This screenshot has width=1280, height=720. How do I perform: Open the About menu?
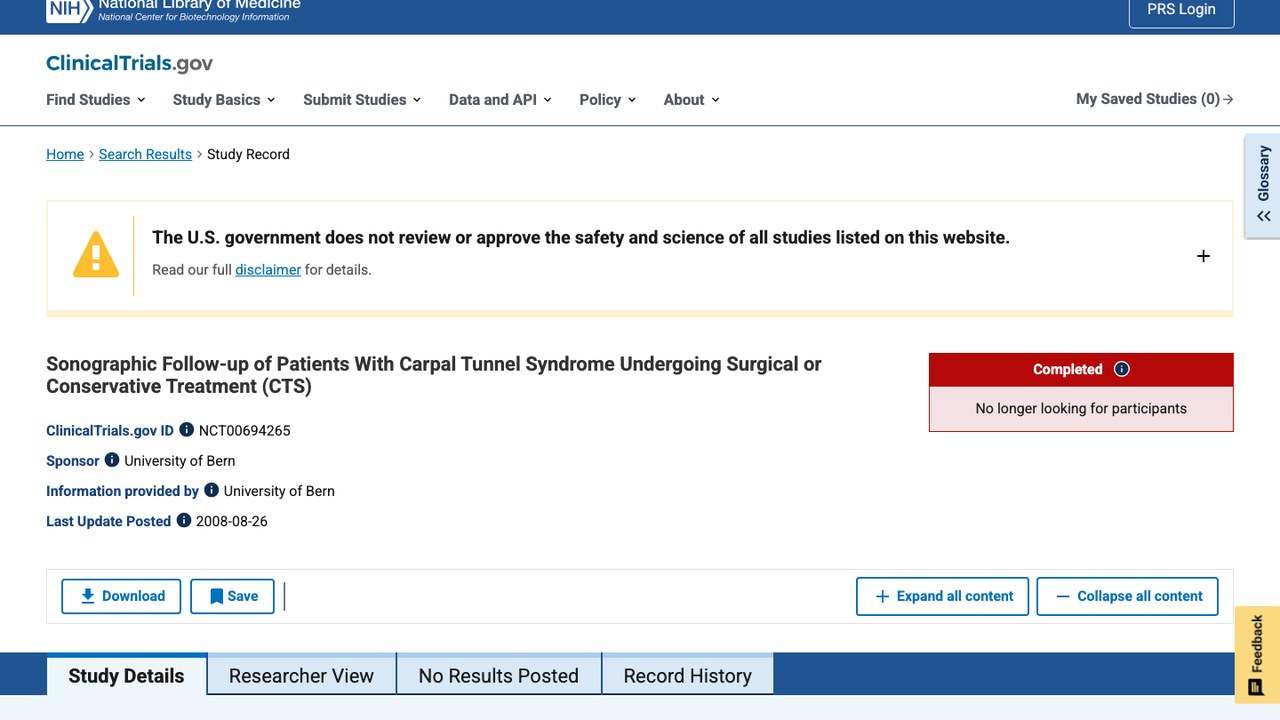click(x=692, y=99)
